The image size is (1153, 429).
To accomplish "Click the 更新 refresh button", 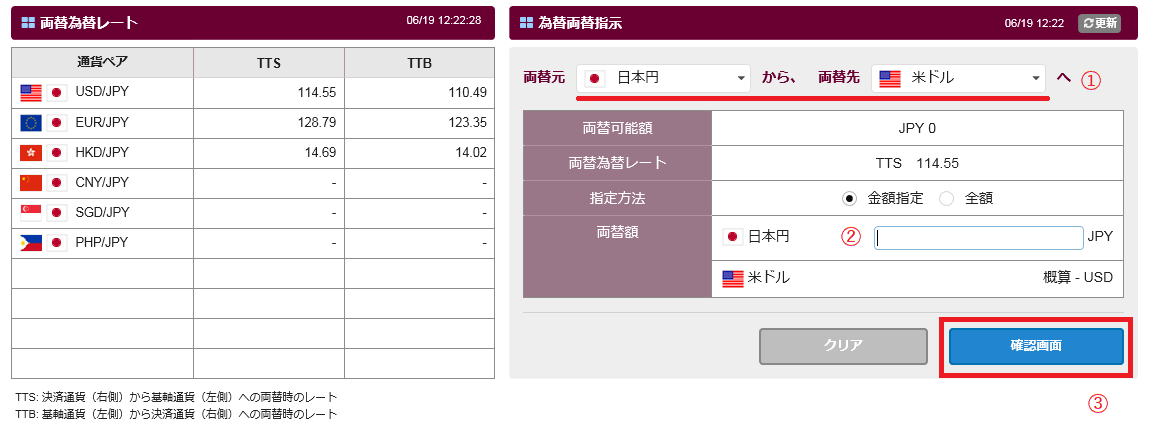I will coord(1099,23).
